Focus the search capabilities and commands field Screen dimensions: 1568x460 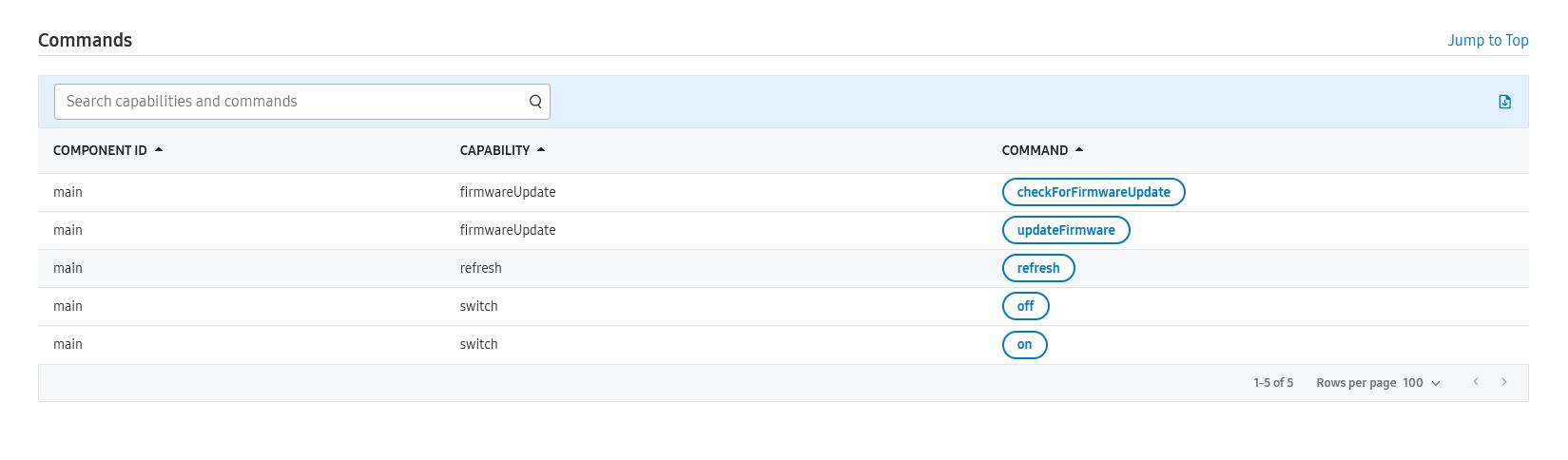coord(290,102)
